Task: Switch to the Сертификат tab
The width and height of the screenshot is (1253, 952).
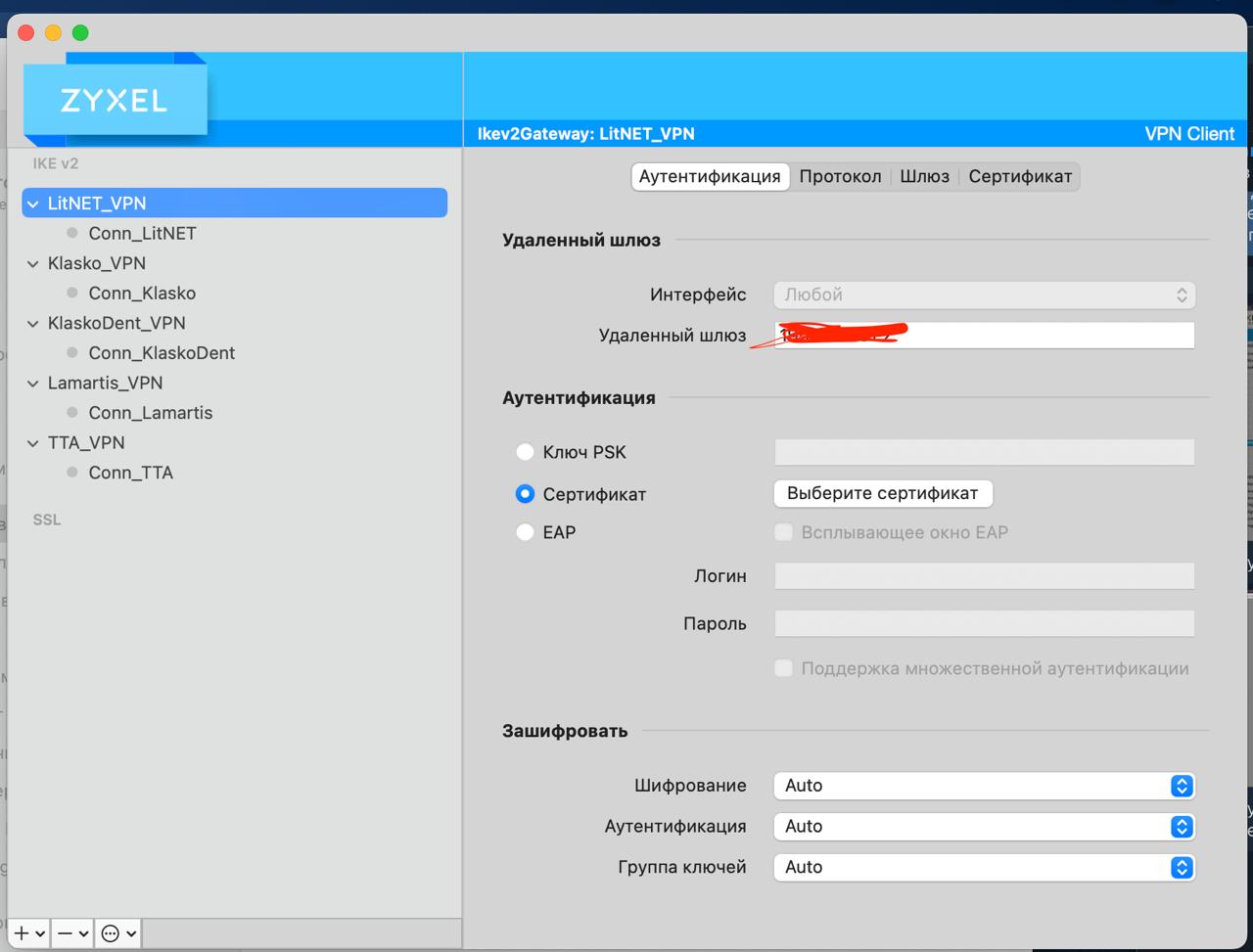Action: coord(1020,176)
